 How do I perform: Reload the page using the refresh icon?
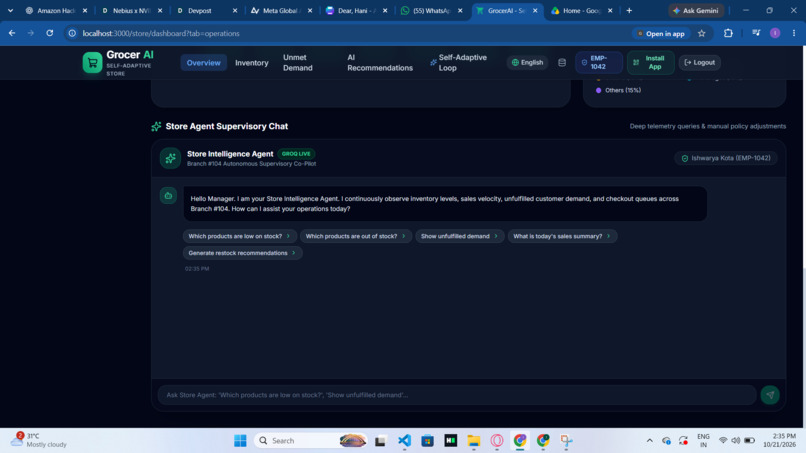pyautogui.click(x=49, y=33)
